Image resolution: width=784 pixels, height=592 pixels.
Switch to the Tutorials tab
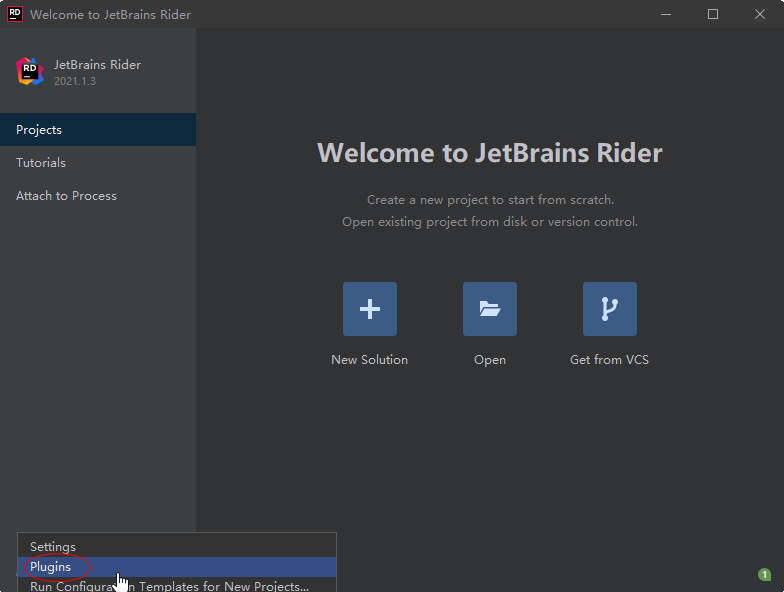click(98, 162)
